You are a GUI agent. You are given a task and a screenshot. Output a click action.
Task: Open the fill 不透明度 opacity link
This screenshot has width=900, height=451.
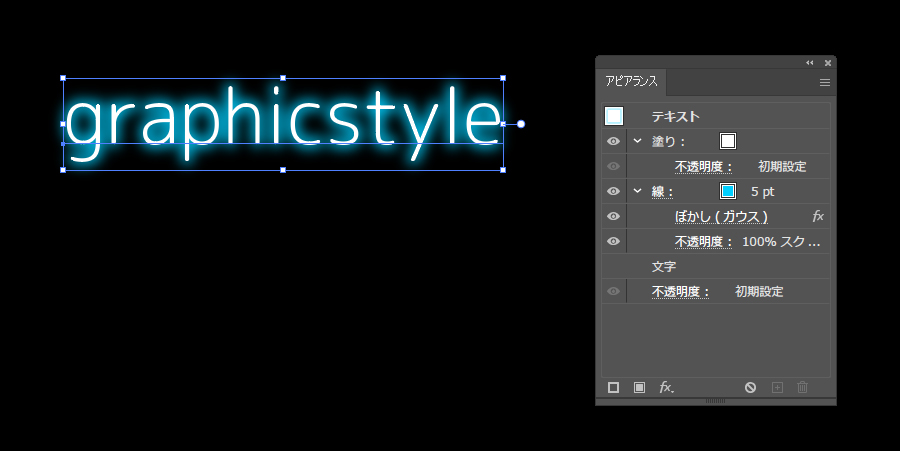pyautogui.click(x=703, y=166)
